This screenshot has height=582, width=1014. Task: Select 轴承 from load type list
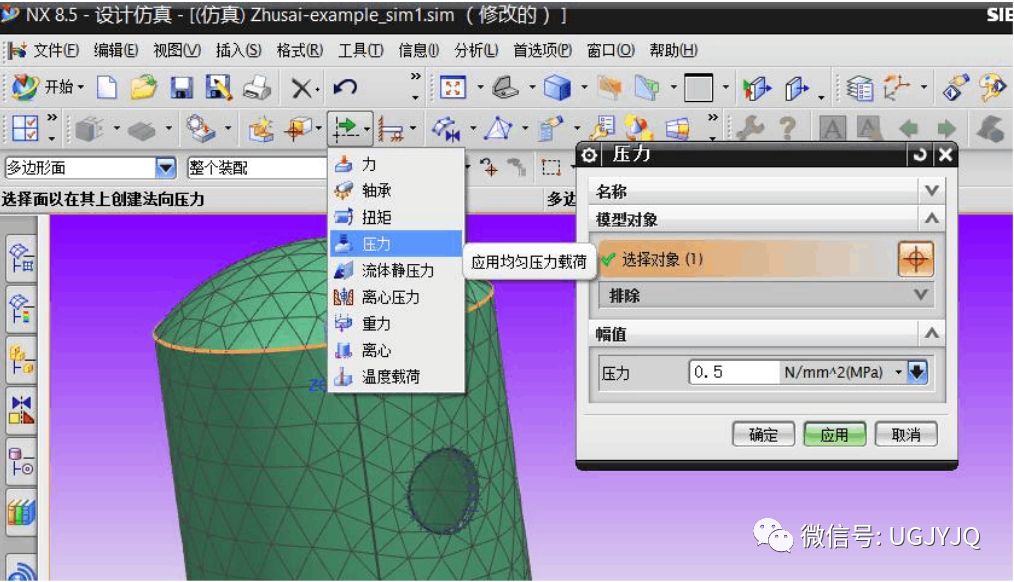[x=396, y=191]
